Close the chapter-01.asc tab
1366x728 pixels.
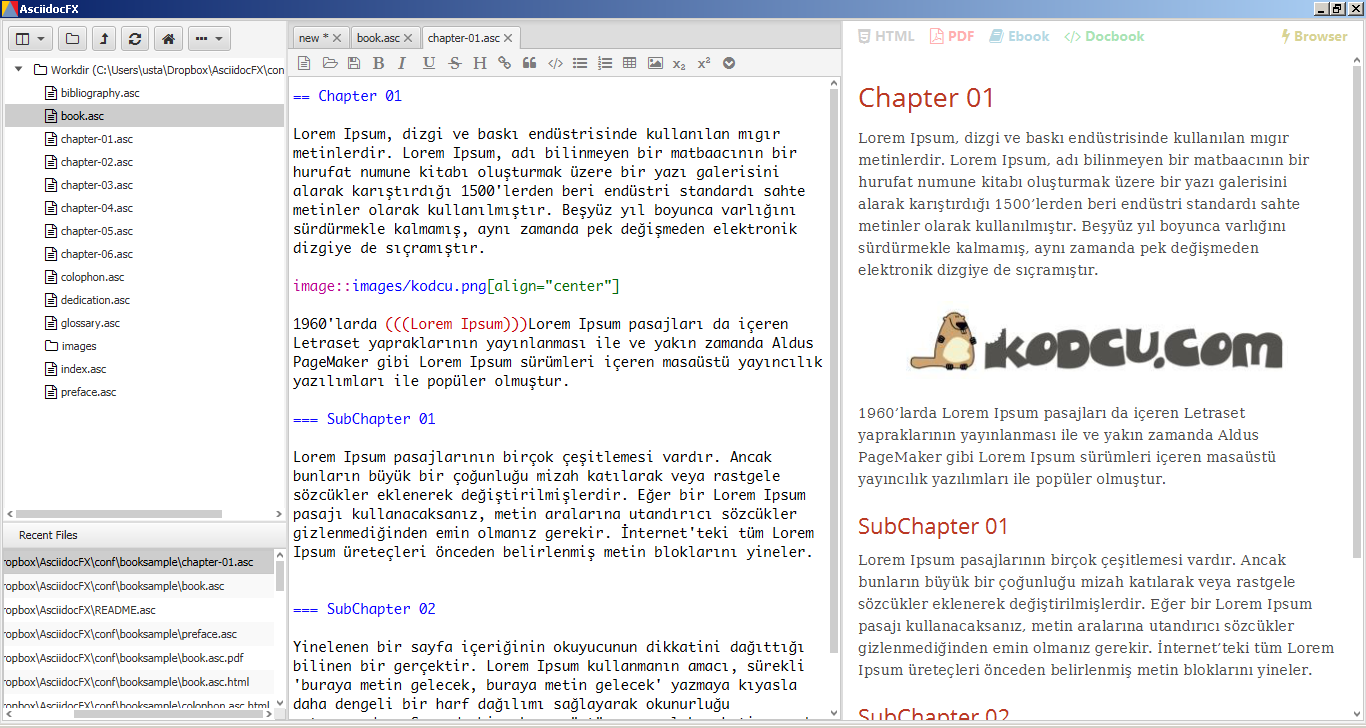pos(508,38)
